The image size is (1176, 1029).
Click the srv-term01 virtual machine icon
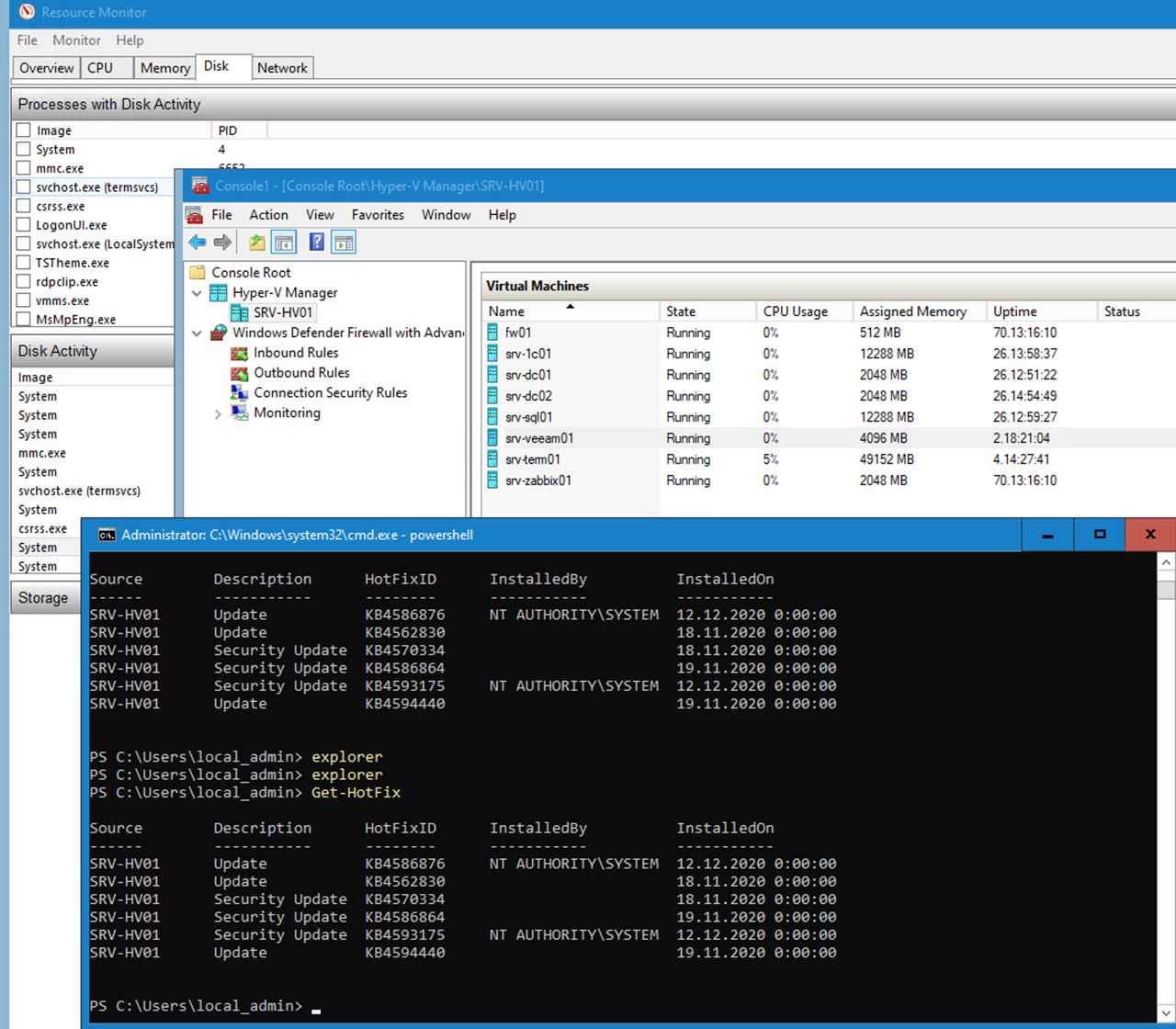click(x=492, y=459)
